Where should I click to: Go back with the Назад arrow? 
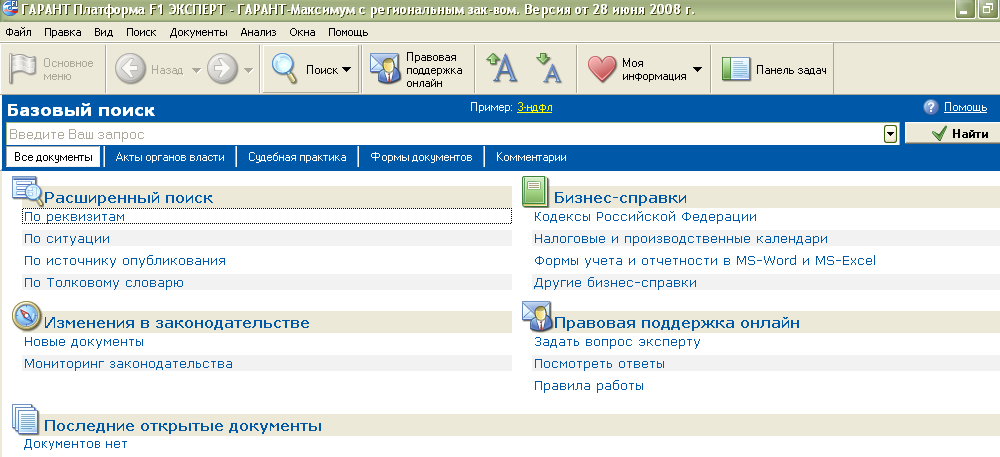click(x=130, y=69)
